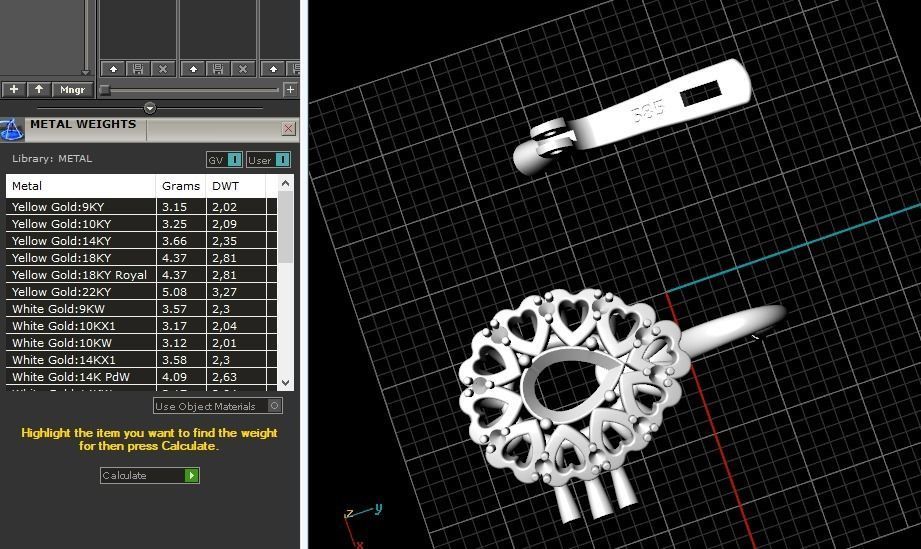Toggle the GV library switch

224,160
